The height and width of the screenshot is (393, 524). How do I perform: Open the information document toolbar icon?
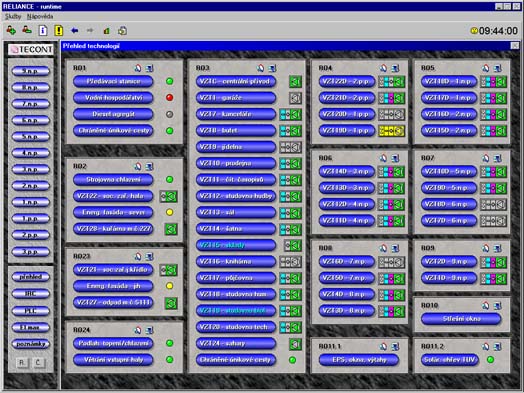point(43,30)
